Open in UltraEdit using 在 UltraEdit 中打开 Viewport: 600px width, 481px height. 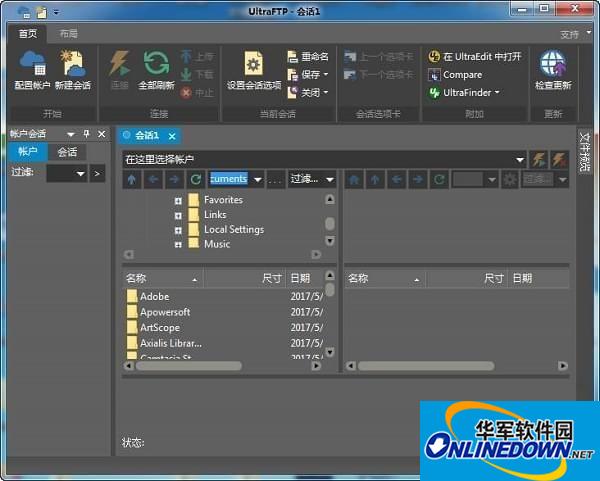click(474, 57)
